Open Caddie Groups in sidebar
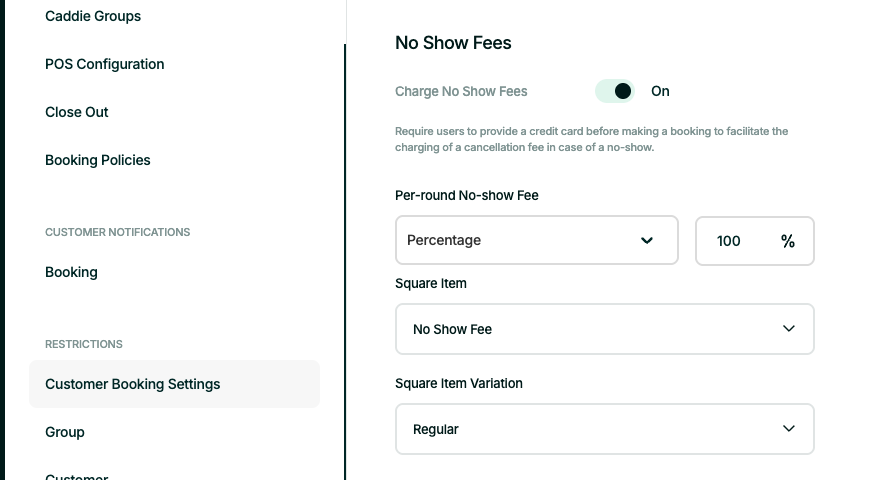Screen dimensions: 872x480 click(93, 16)
